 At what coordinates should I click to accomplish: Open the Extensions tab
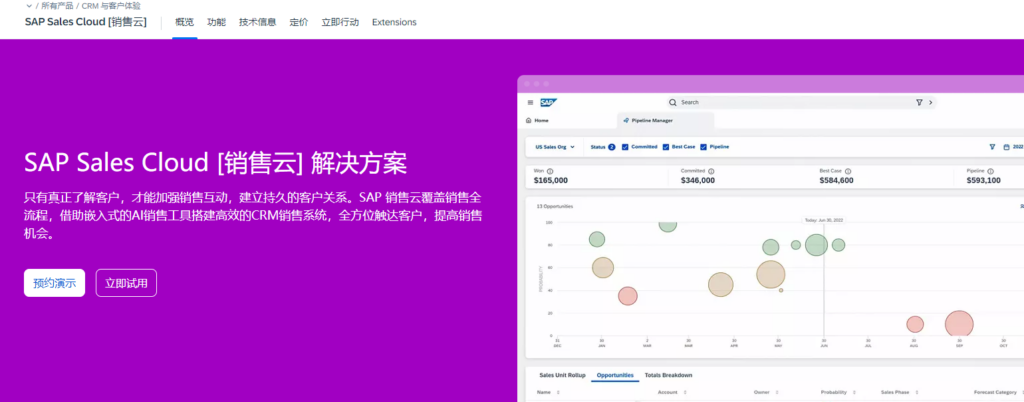click(x=394, y=22)
